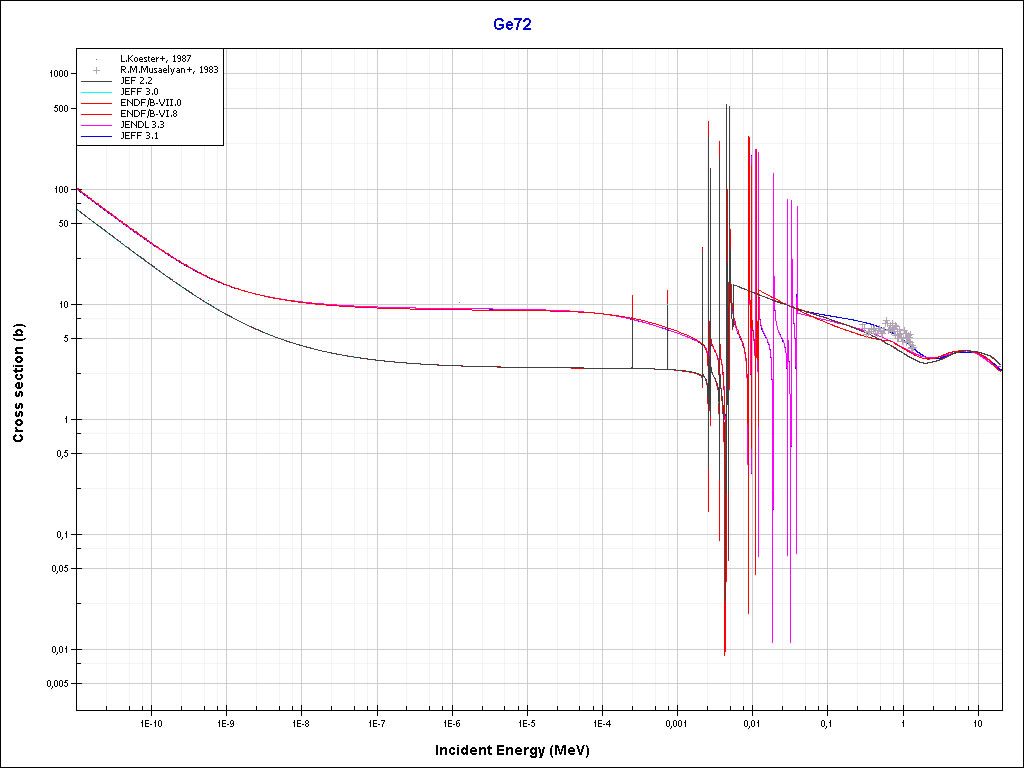Click the JEF 2.2 legend label
The height and width of the screenshot is (768, 1024).
[138, 81]
